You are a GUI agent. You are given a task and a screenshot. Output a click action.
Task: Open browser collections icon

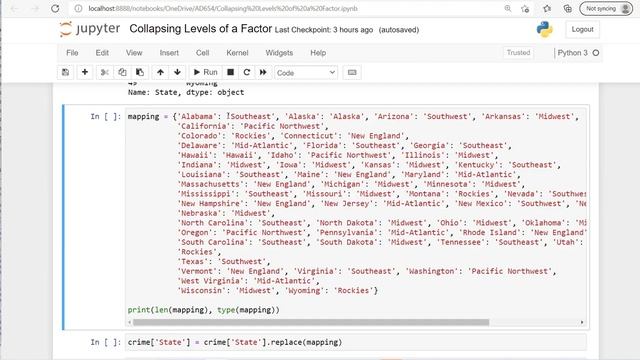567,8
